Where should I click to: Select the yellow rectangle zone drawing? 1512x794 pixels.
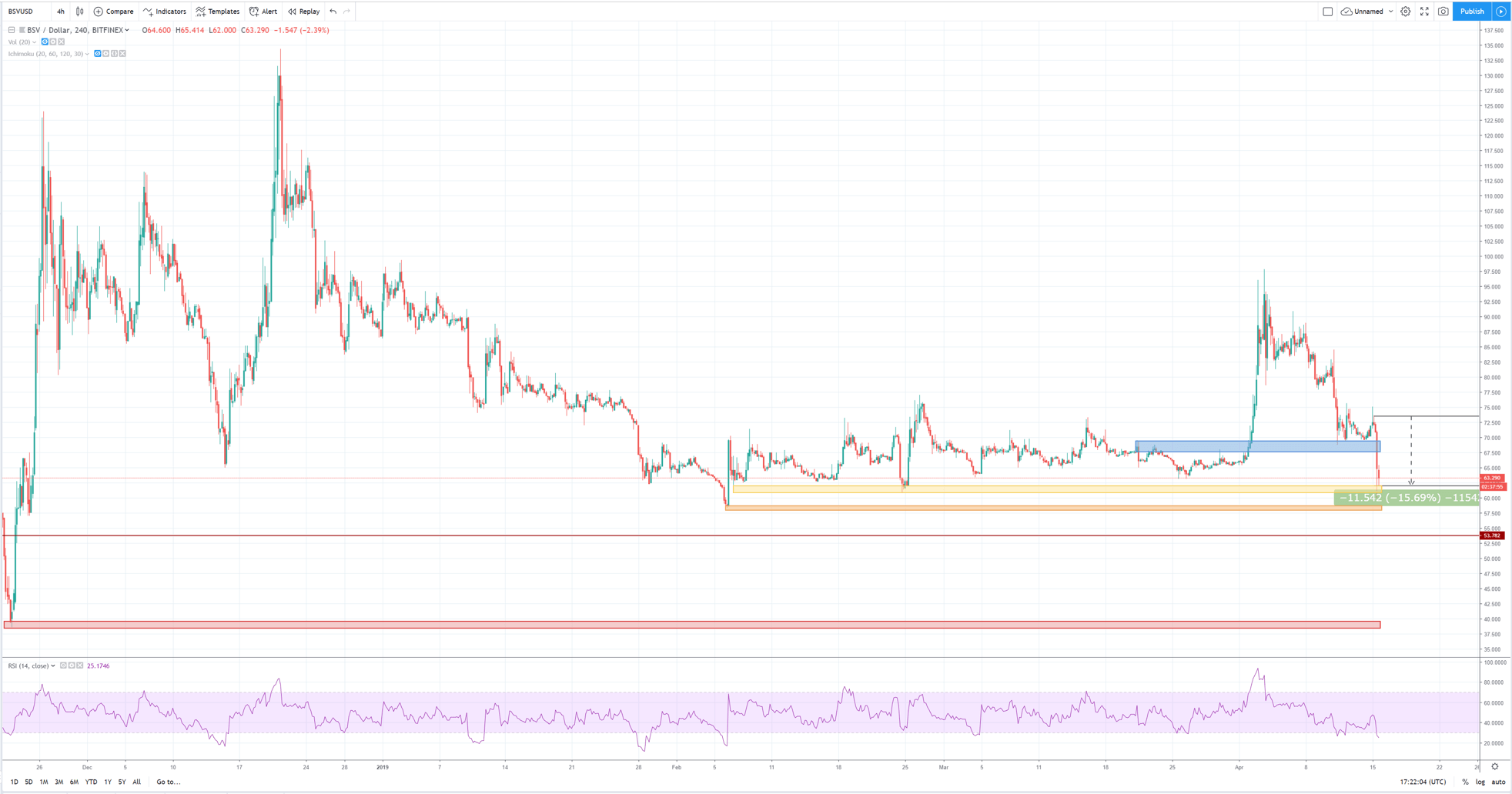tap(1057, 489)
